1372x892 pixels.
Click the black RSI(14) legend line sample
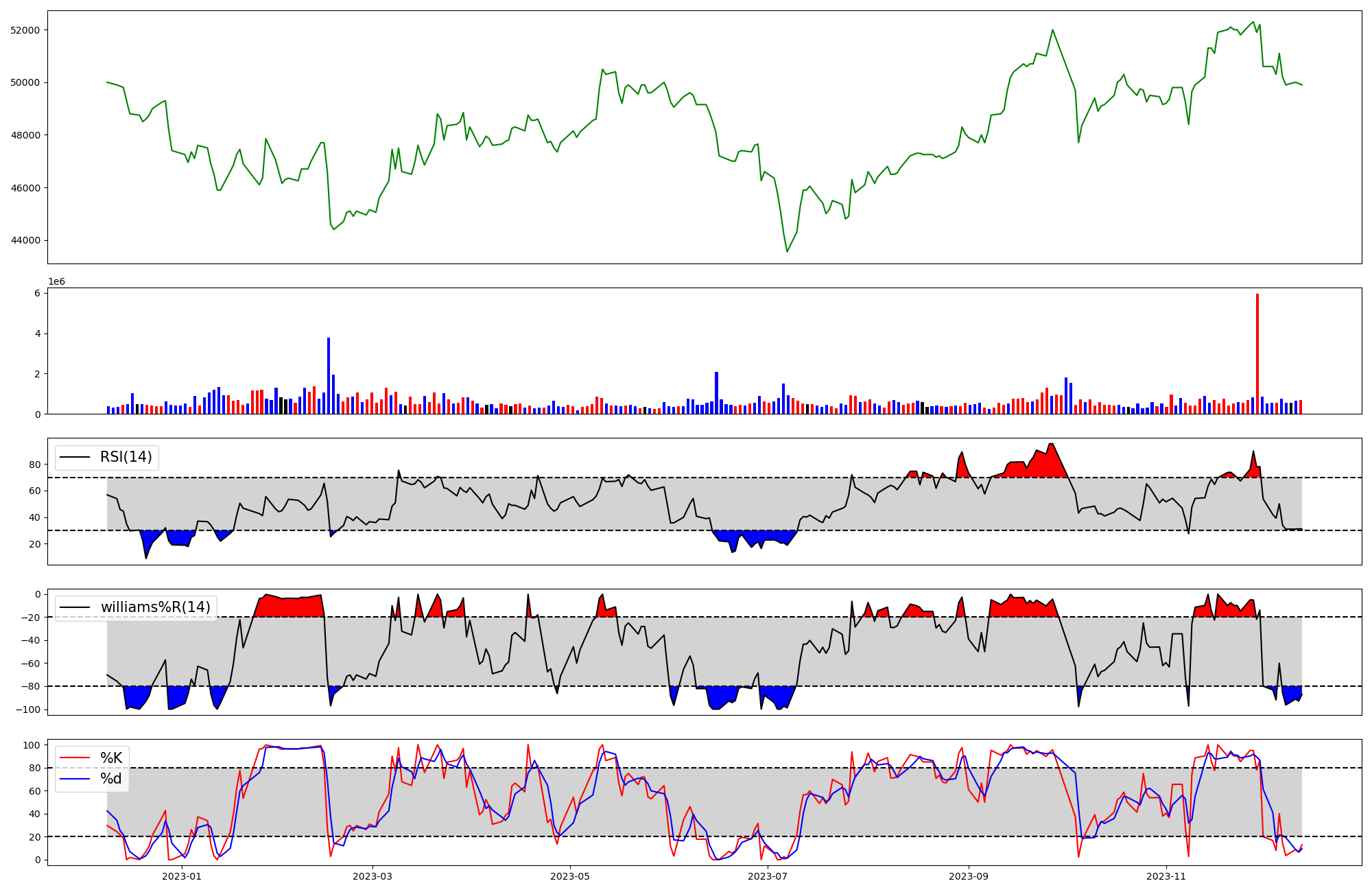75,457
